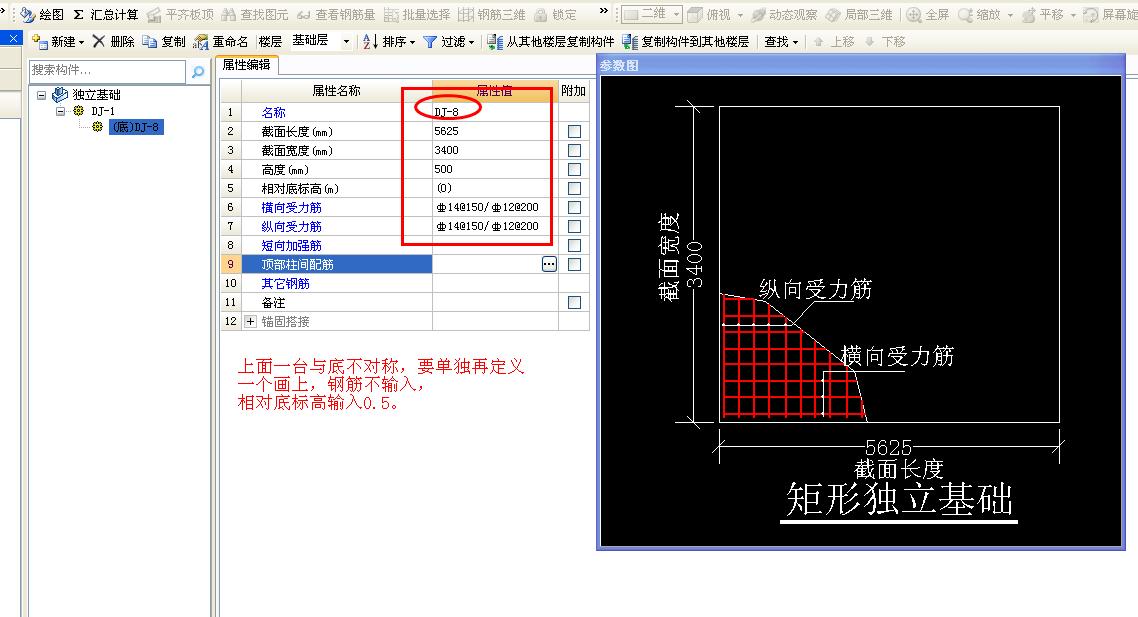1138x617 pixels.
Task: Open 顶部柱间配筋 ellipsis editor button
Action: 549,264
